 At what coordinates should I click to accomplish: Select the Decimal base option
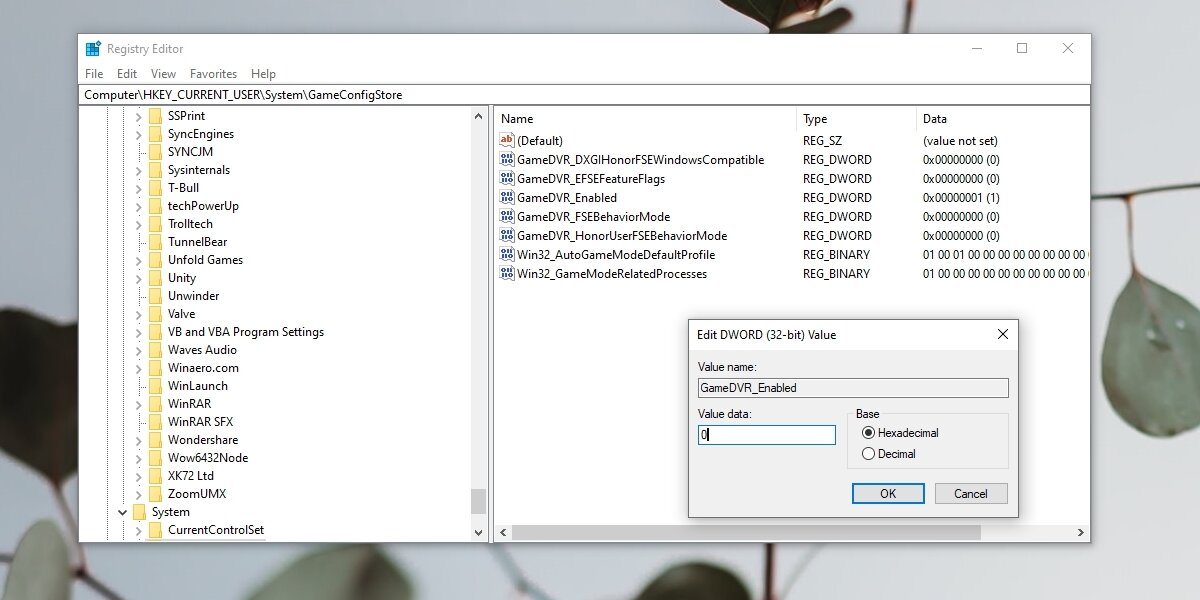click(x=868, y=454)
